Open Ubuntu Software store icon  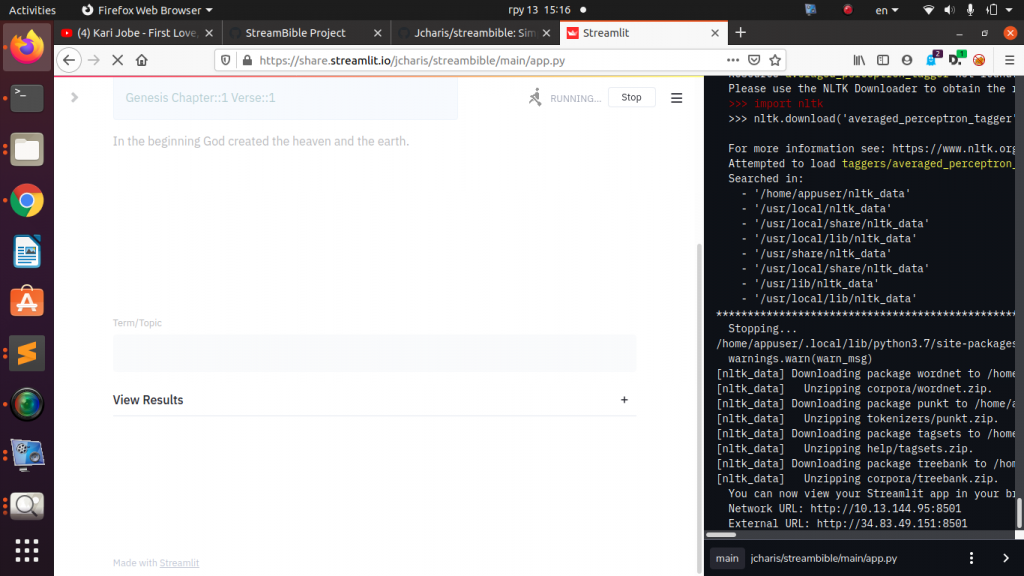pos(27,302)
